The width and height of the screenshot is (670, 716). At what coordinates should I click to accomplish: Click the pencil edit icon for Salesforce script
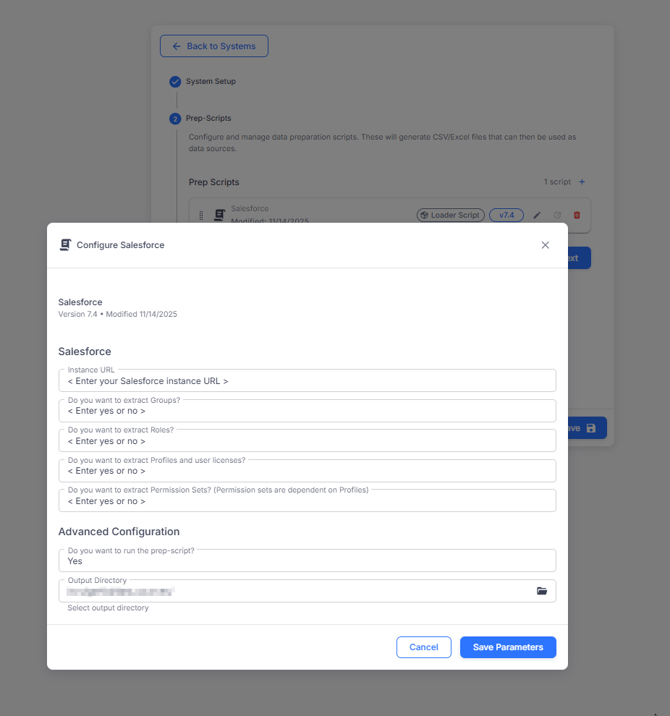click(537, 215)
